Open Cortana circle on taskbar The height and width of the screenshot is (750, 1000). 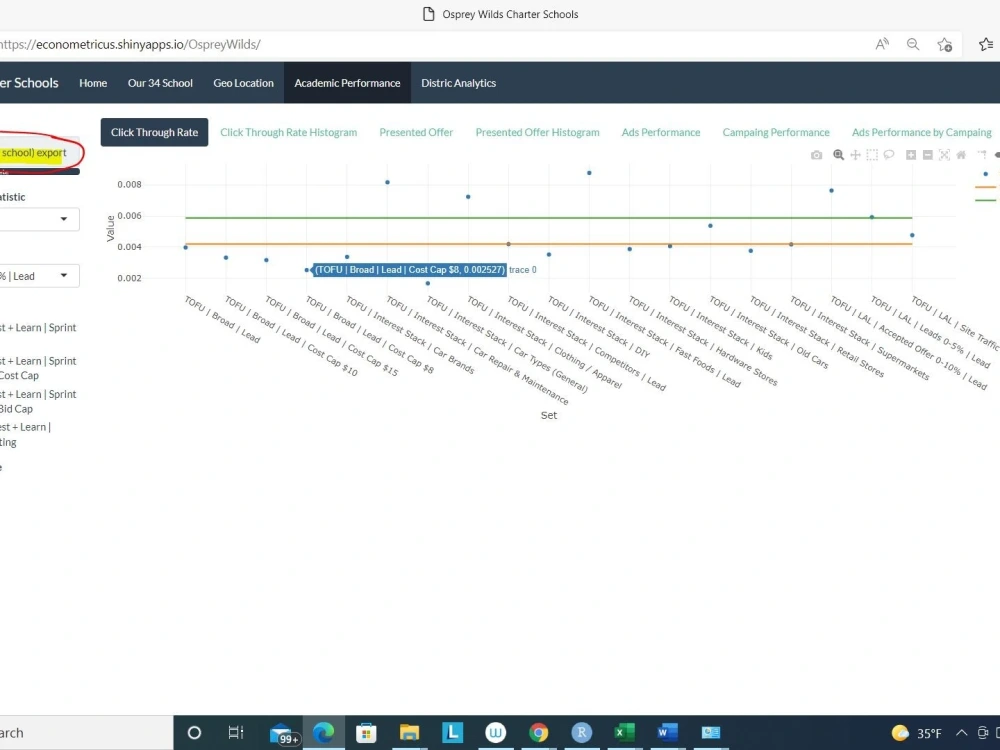[195, 733]
